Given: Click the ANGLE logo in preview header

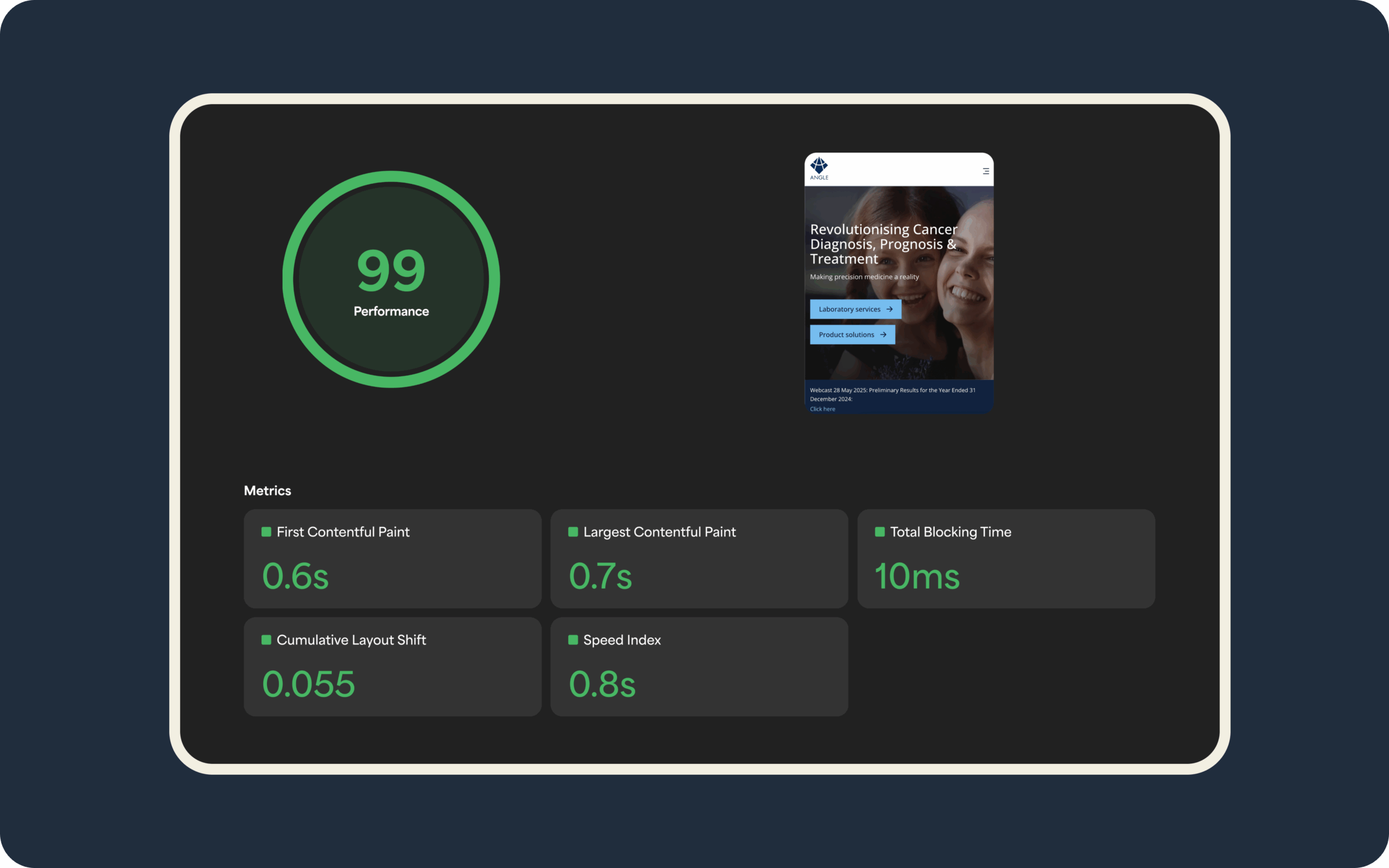Looking at the screenshot, I should (x=819, y=168).
